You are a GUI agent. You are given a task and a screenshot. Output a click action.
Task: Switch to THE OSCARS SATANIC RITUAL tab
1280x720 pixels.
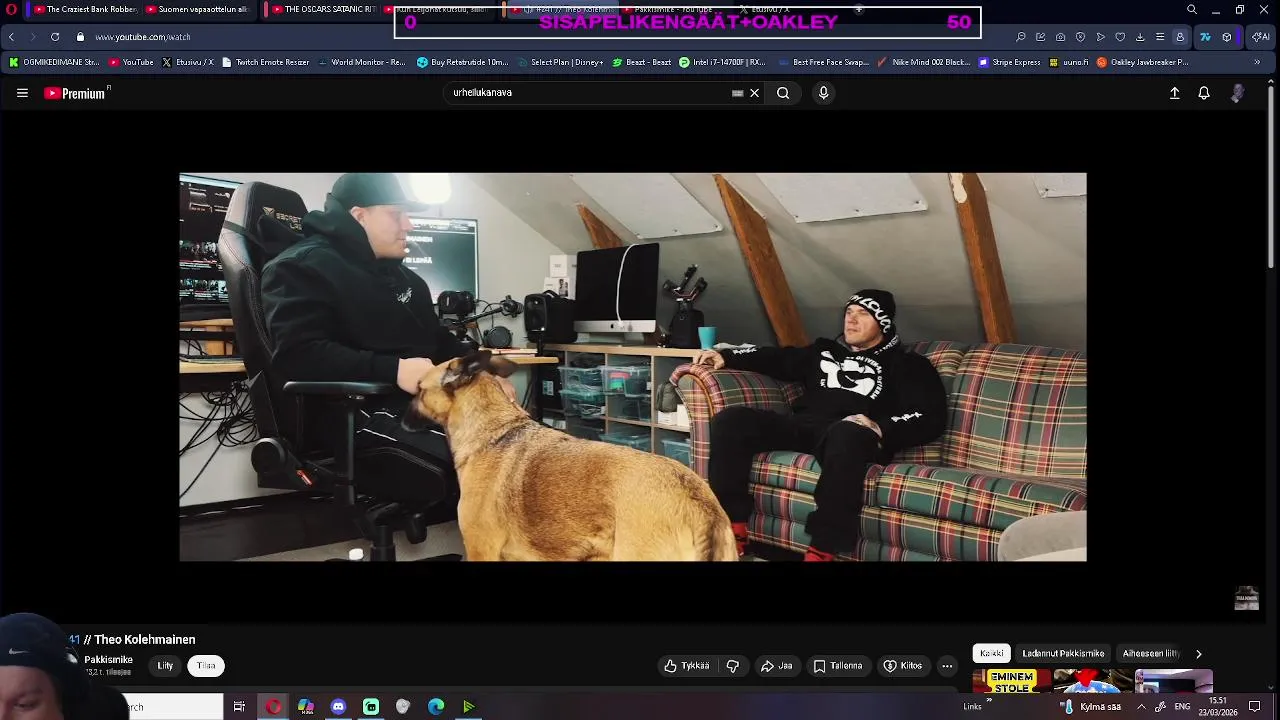[323, 9]
